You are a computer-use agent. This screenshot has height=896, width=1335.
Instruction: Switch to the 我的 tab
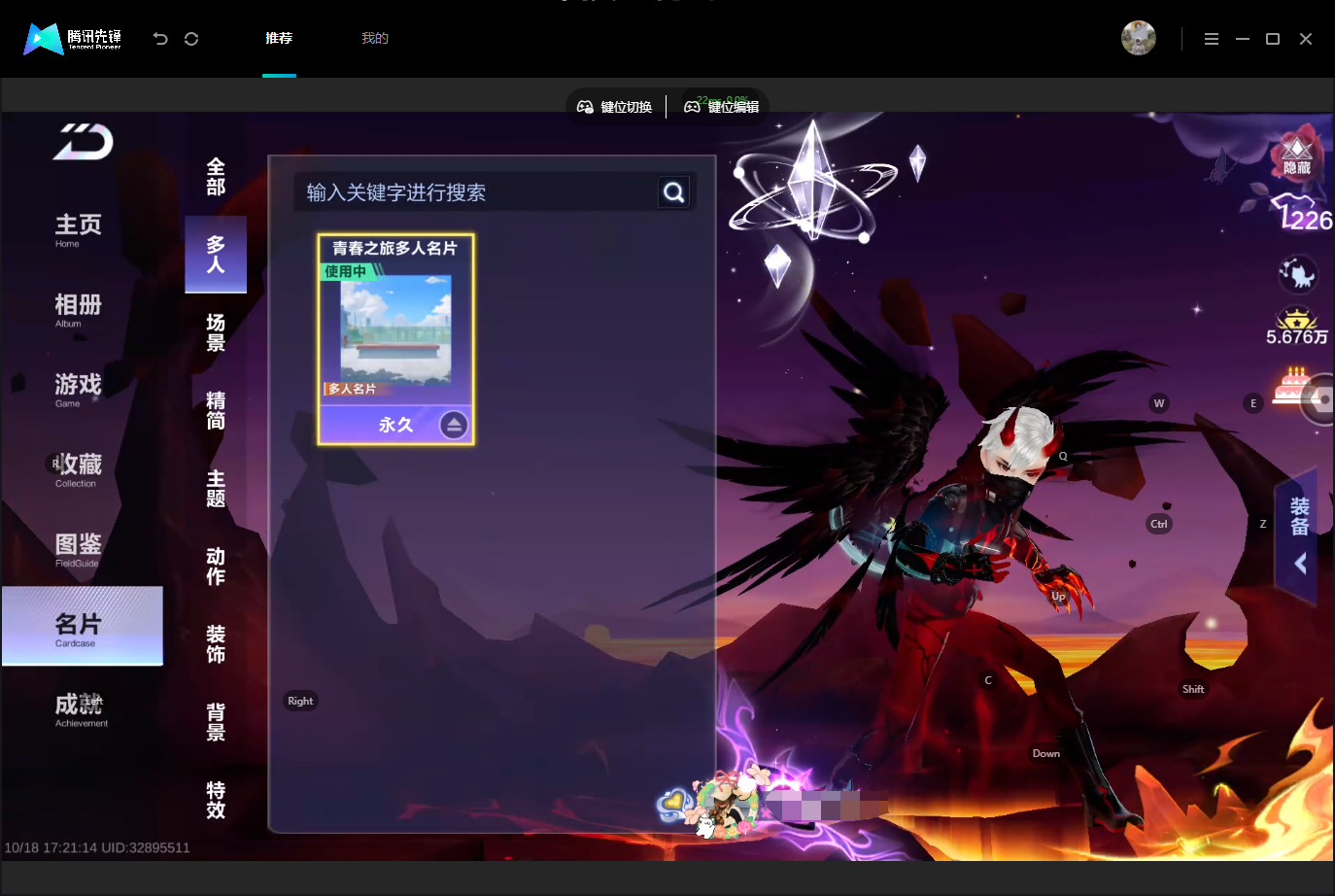click(375, 39)
